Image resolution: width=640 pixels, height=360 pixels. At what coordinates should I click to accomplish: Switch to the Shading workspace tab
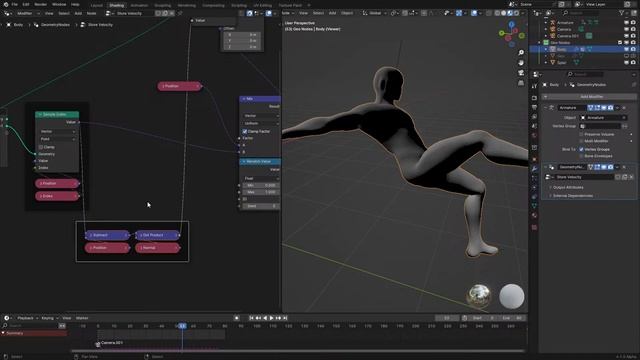click(116, 5)
